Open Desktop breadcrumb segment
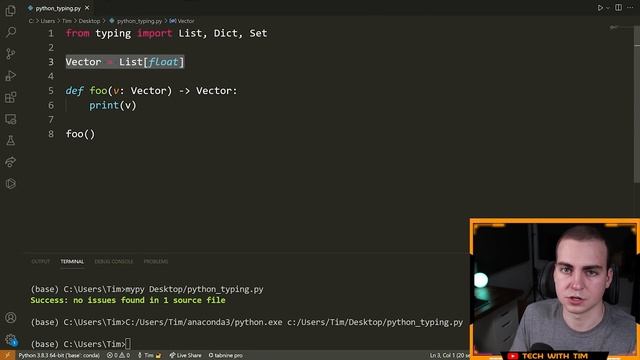 (89, 21)
